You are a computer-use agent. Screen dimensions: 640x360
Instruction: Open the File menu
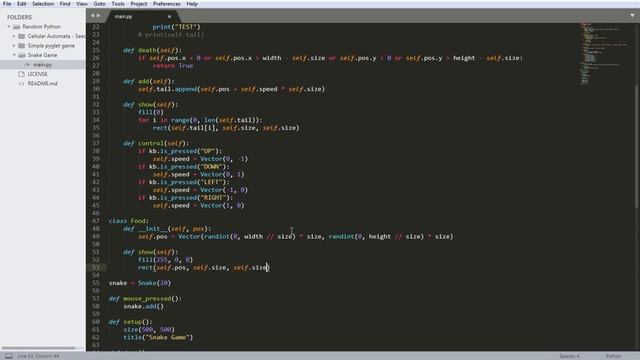click(x=7, y=4)
